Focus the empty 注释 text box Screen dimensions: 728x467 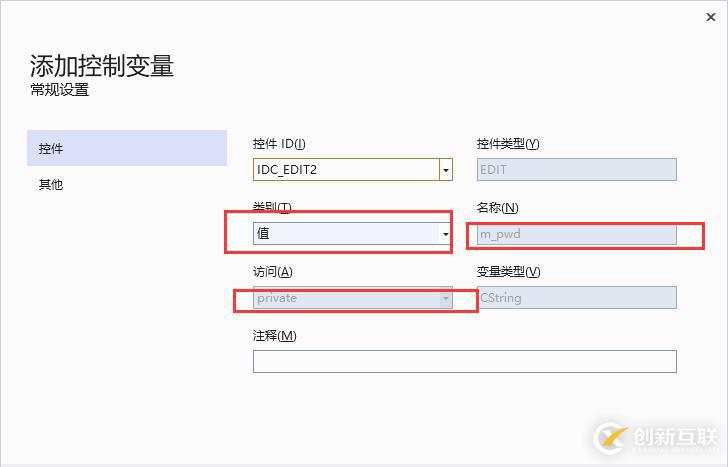[464, 361]
